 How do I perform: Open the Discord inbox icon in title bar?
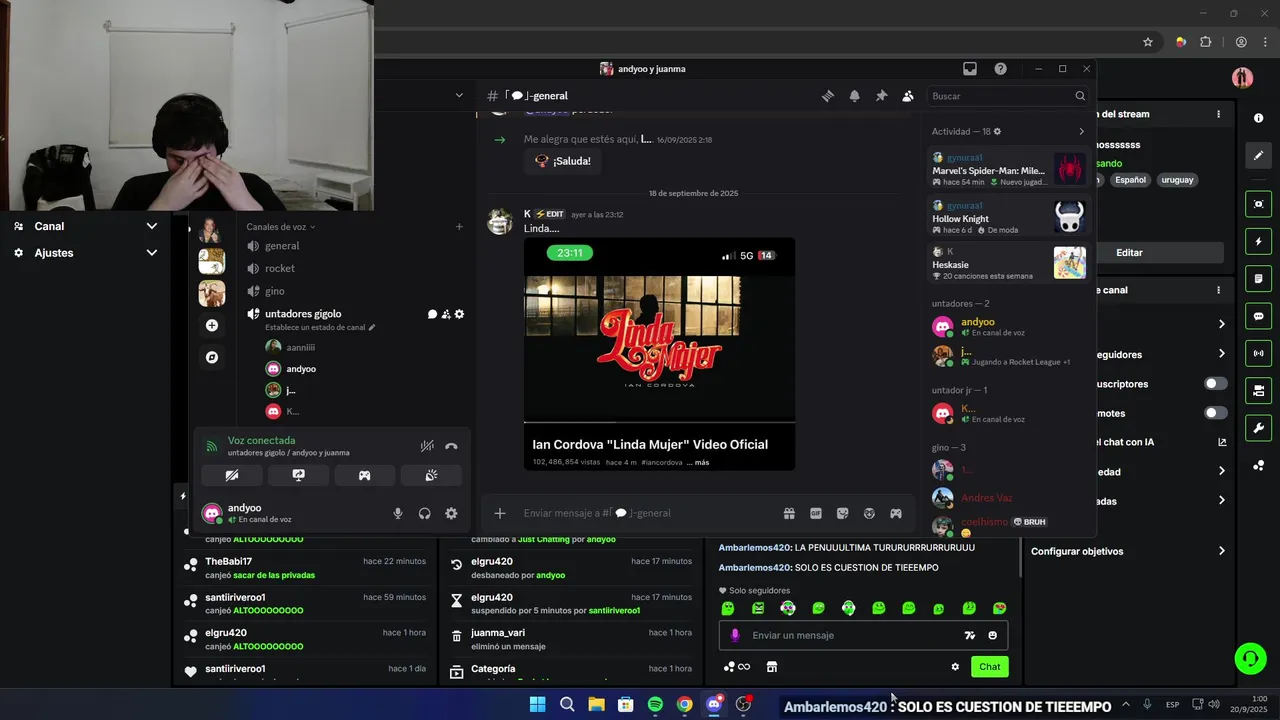click(970, 69)
